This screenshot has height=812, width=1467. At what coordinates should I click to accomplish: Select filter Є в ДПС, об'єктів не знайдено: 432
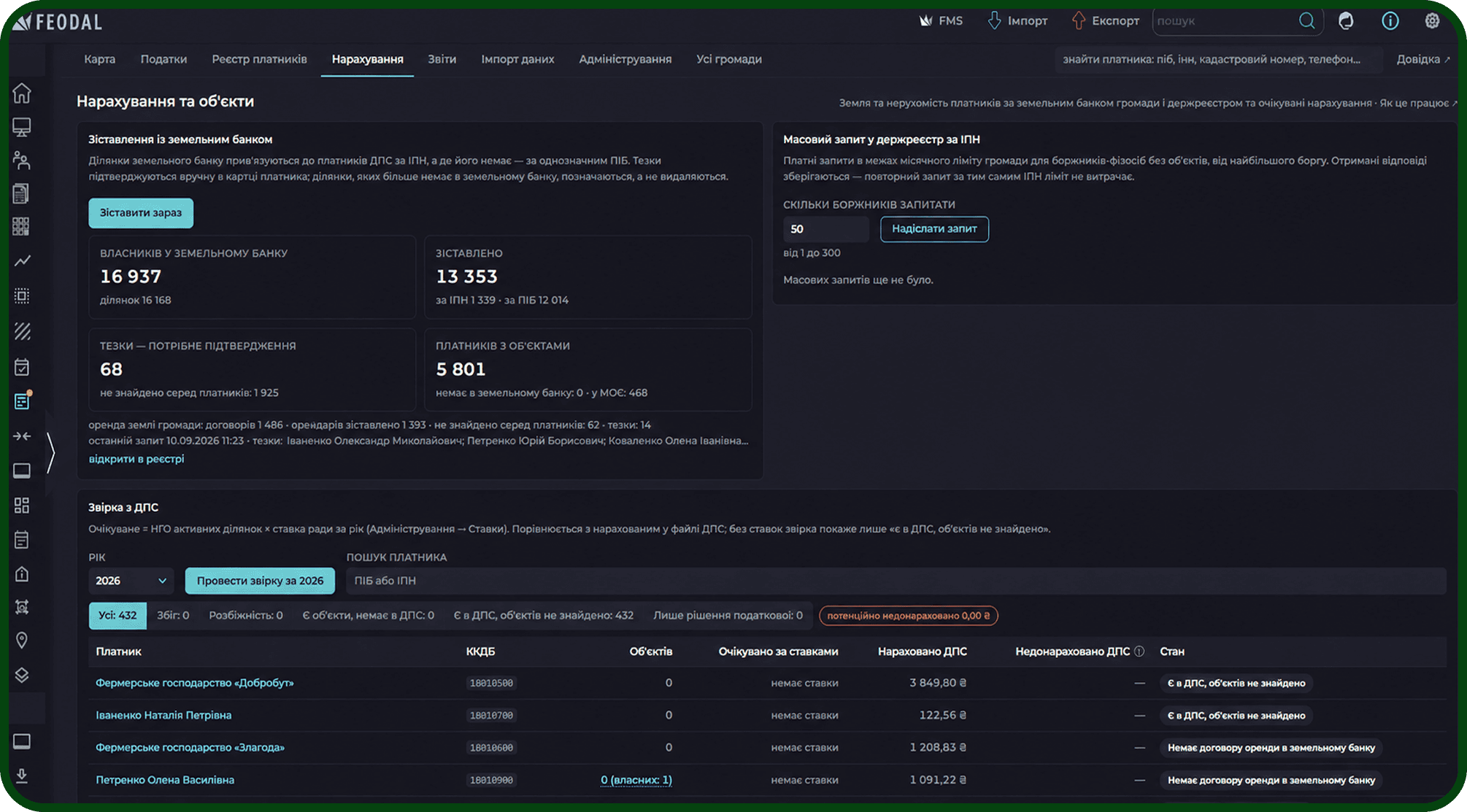tap(544, 616)
